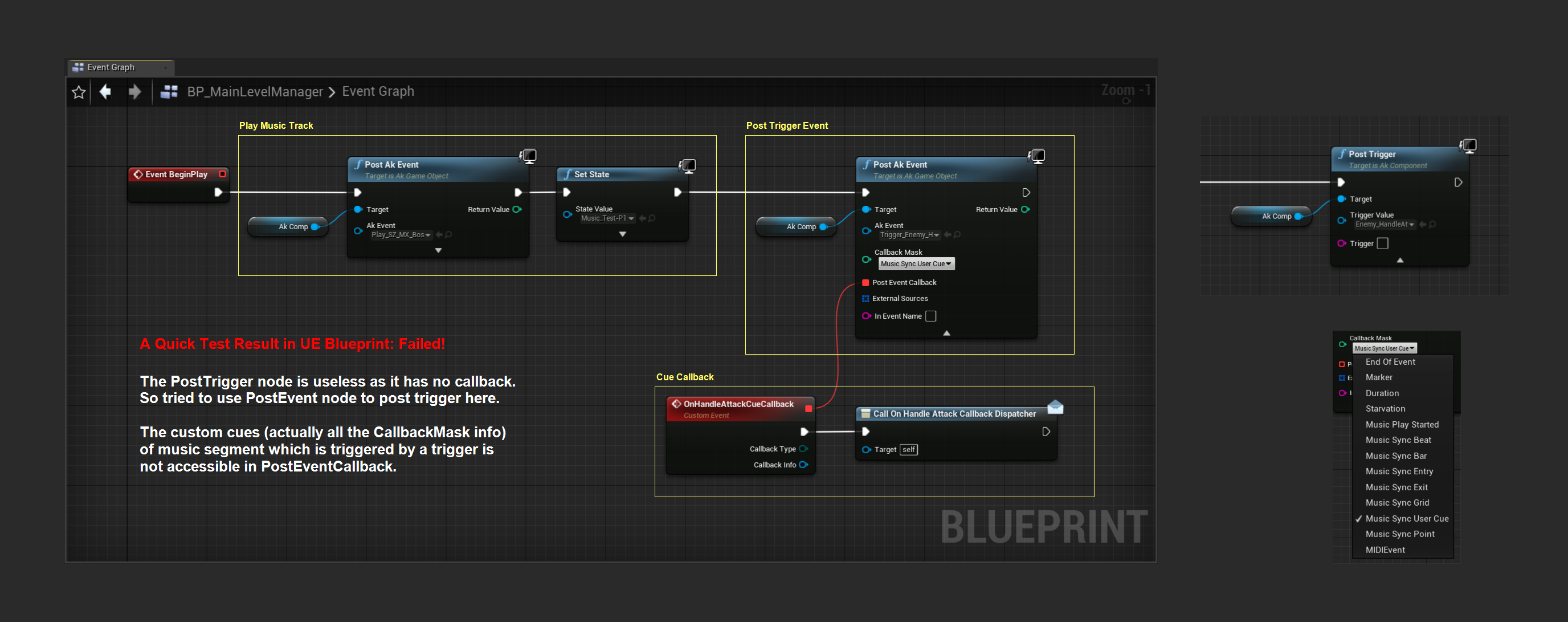
Task: Click the Target self pin on the dispatcher node
Action: (x=866, y=450)
